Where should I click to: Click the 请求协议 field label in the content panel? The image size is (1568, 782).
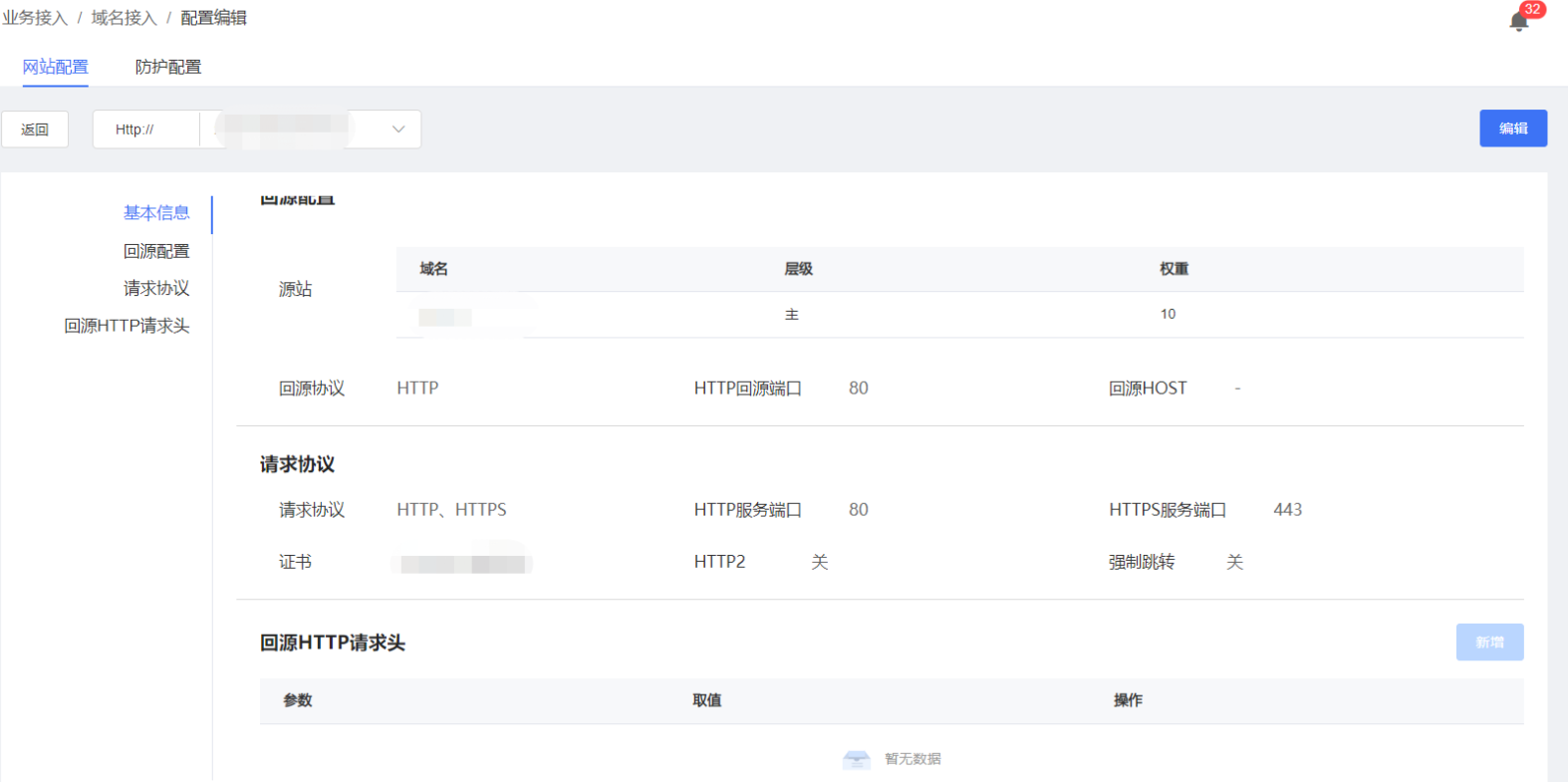pyautogui.click(x=312, y=510)
